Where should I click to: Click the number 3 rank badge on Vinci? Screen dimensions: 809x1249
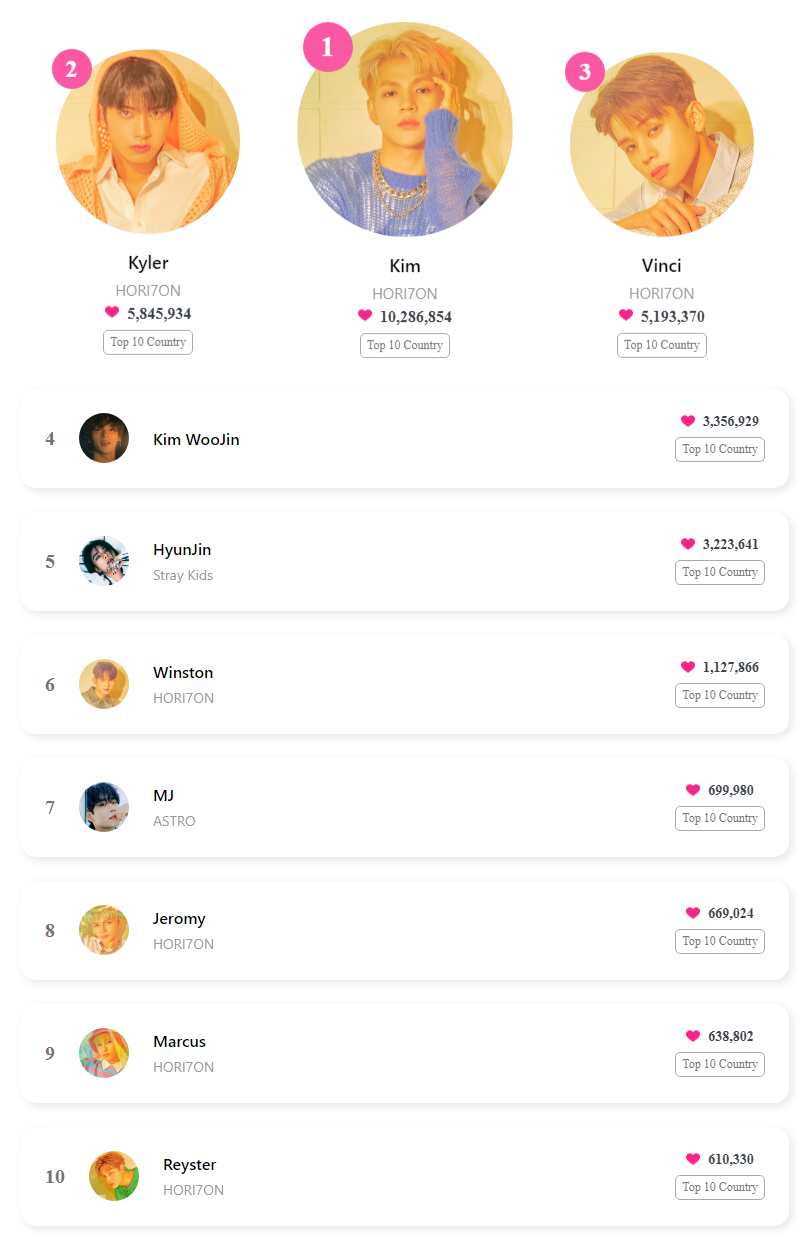click(585, 72)
